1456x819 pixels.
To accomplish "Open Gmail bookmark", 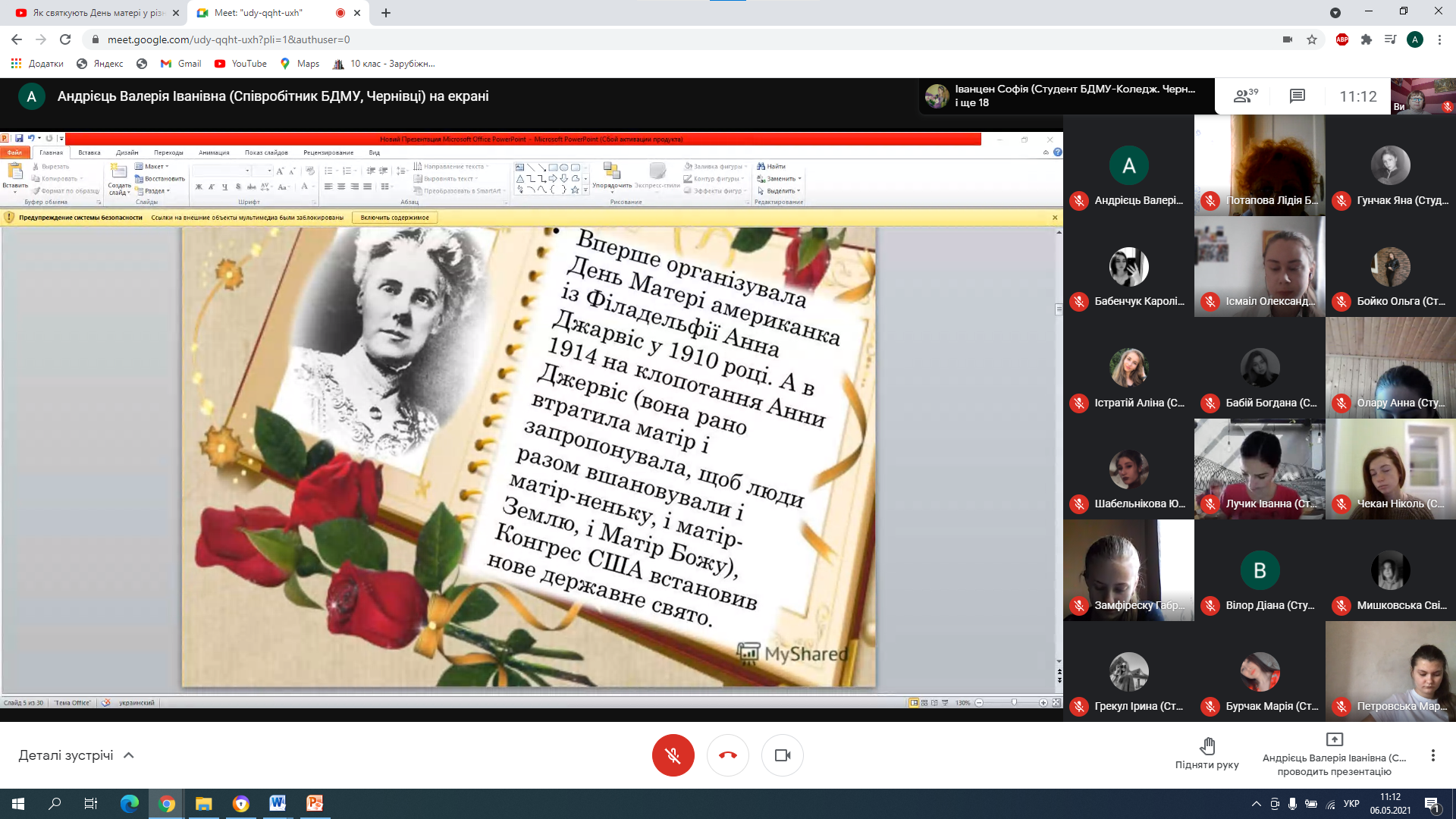I will (180, 64).
